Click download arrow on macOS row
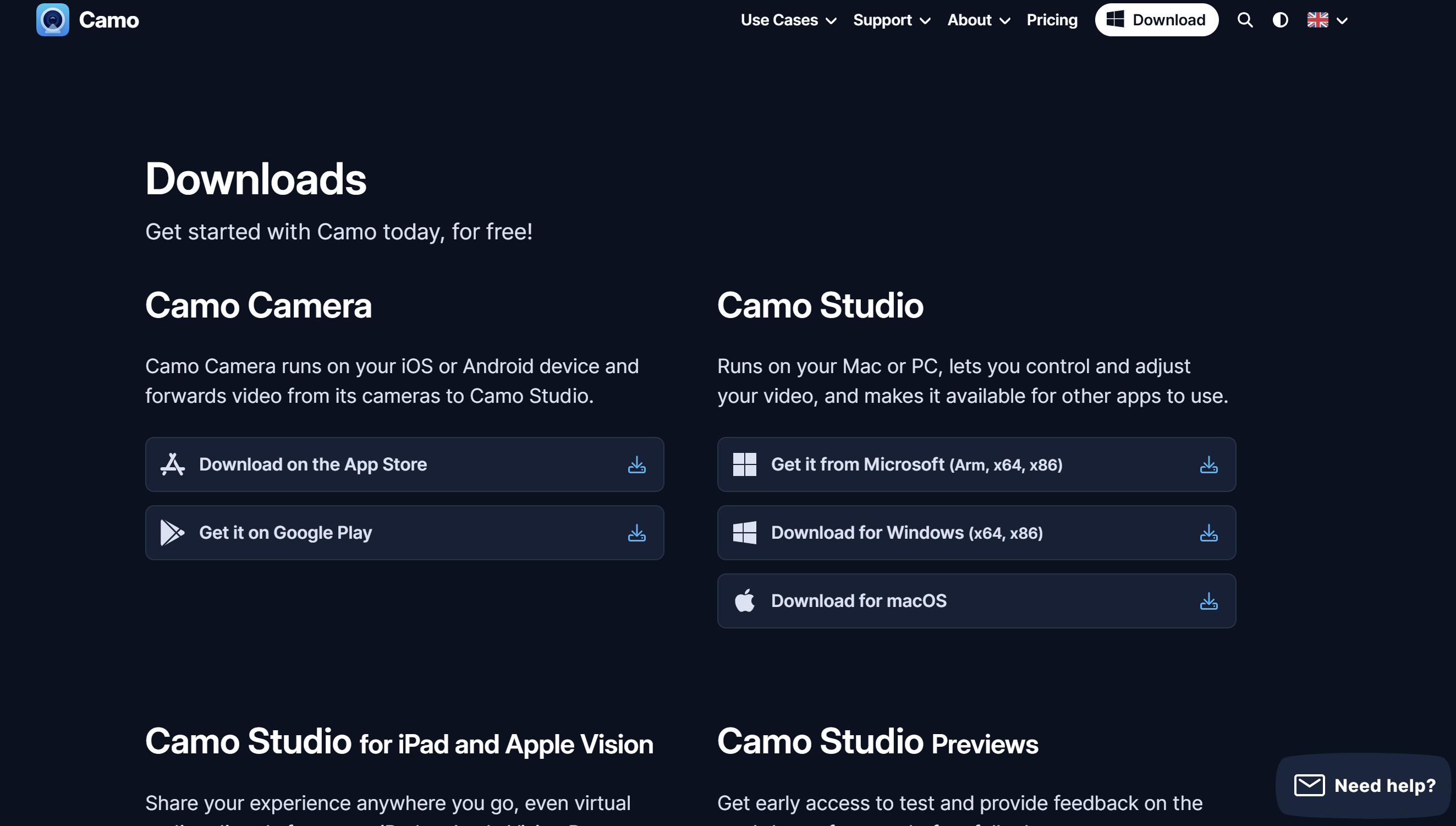The height and width of the screenshot is (826, 1456). pos(1208,601)
